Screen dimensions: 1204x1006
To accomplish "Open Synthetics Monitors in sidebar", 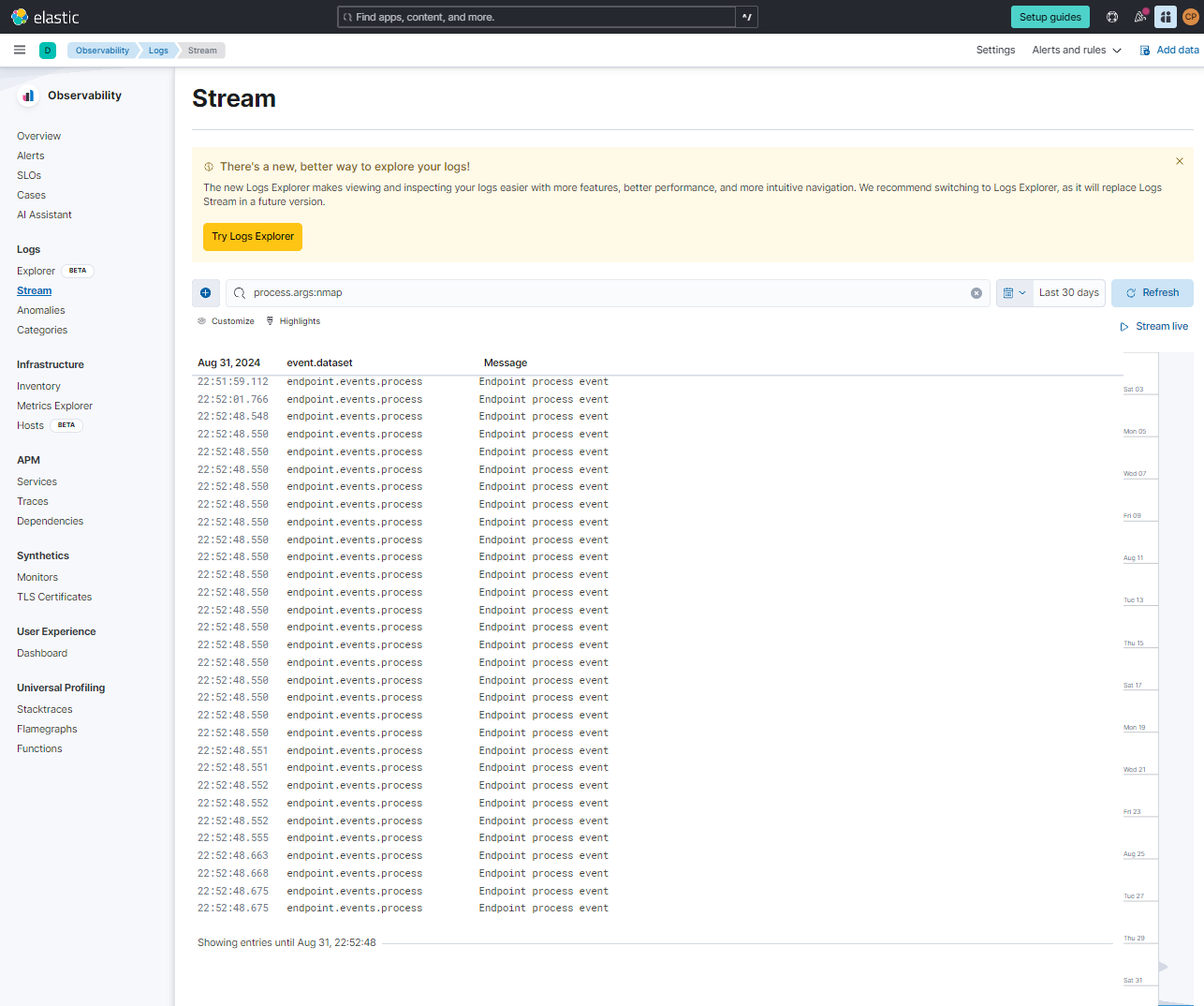I will [37, 578].
